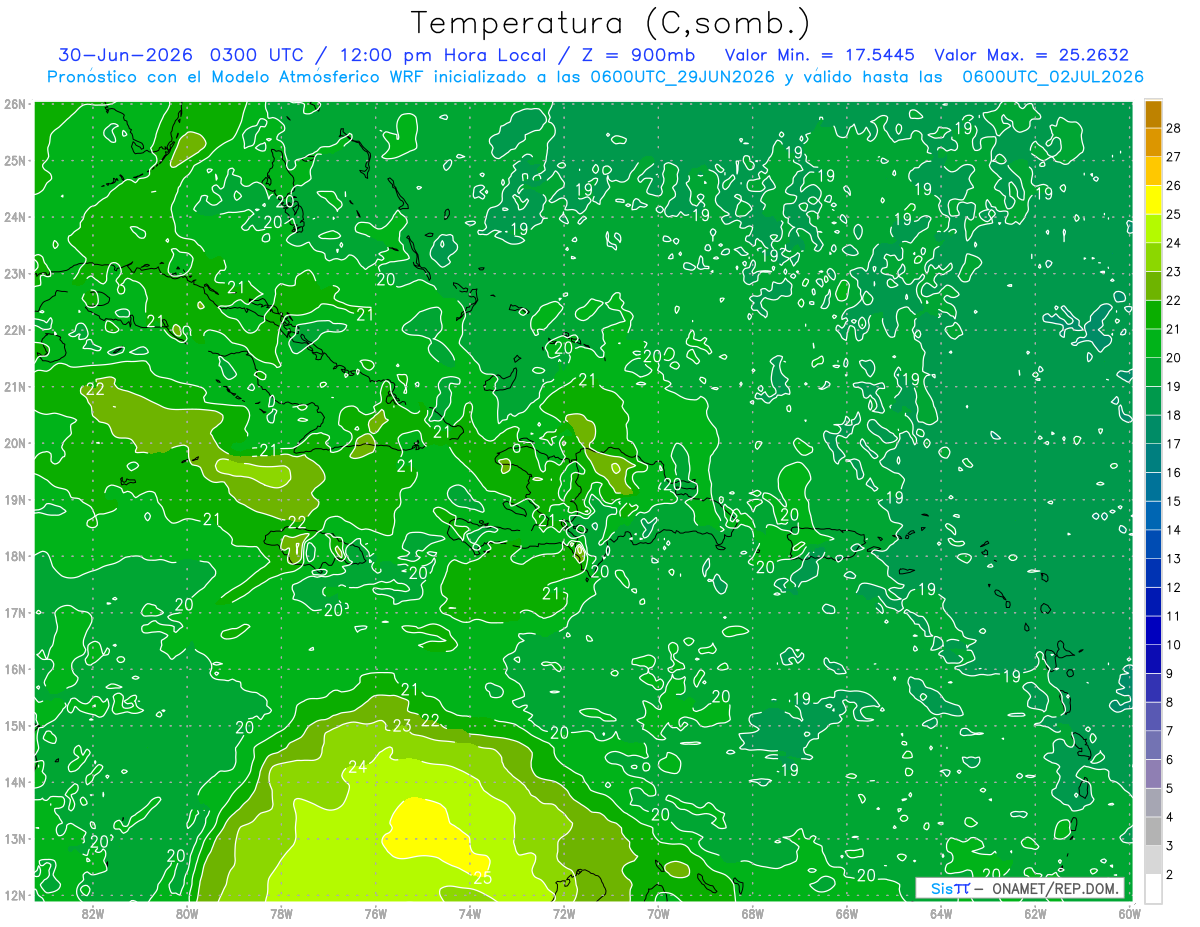The image size is (1200, 927).
Task: Click the colorbar label '2'
Action: 1169,875
